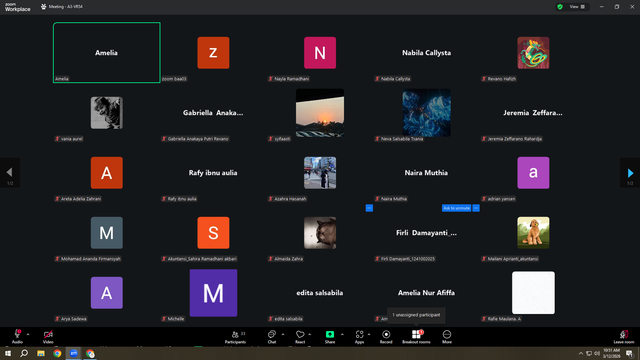Click the network tray icon

pos(589,353)
